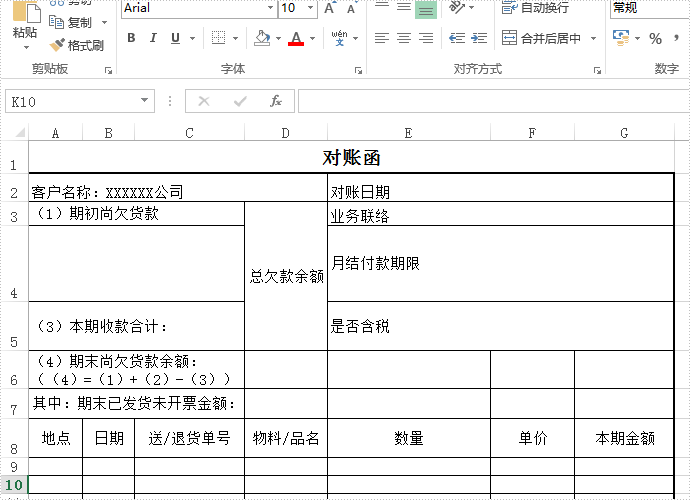Toggle middle vertical alignment (highlighted)
The width and height of the screenshot is (690, 500).
point(426,10)
